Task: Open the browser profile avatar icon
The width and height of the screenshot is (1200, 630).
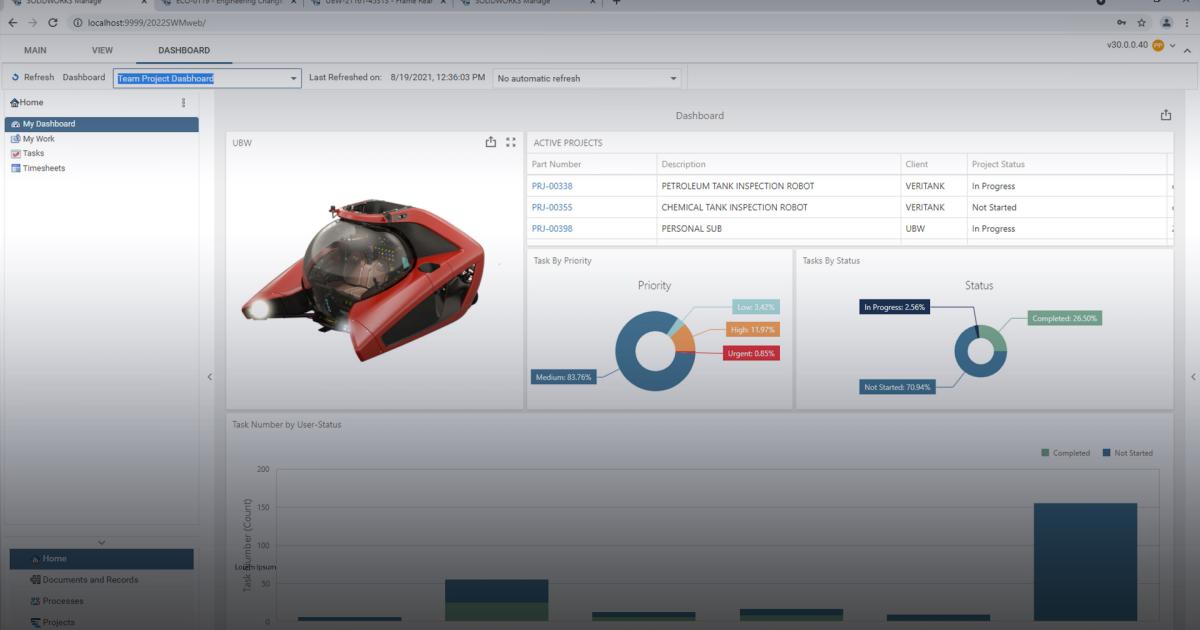Action: coord(1166,22)
